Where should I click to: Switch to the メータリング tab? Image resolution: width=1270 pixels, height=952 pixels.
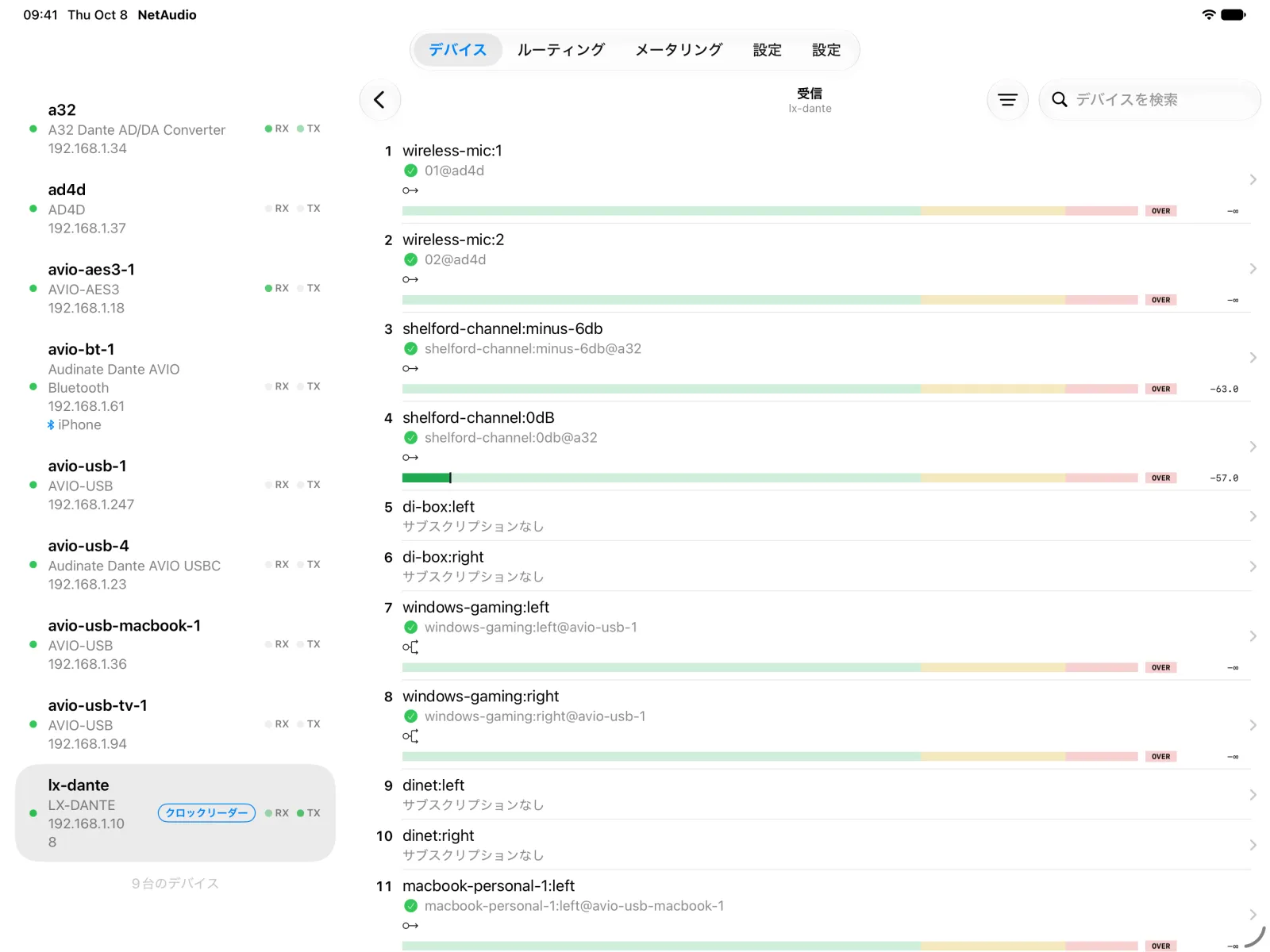(x=679, y=50)
